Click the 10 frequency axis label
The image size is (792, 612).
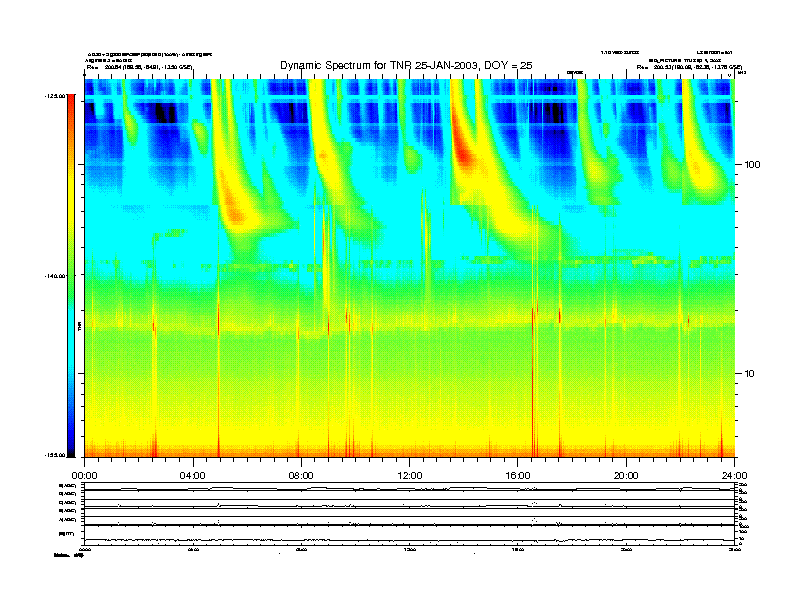tap(750, 374)
